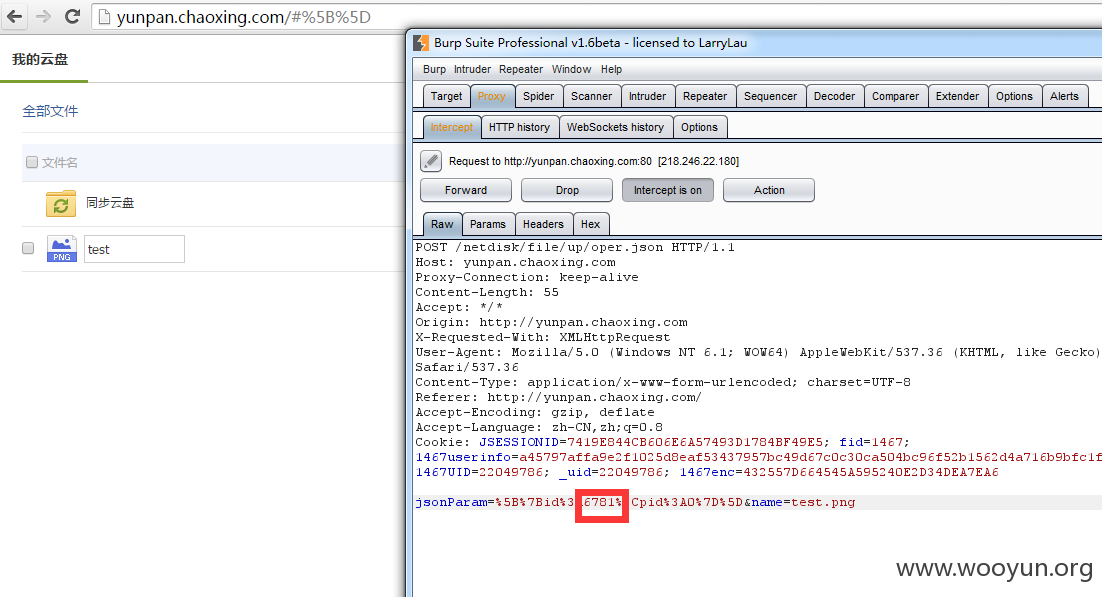Open the Action button menu
This screenshot has width=1102, height=597.
click(x=769, y=190)
